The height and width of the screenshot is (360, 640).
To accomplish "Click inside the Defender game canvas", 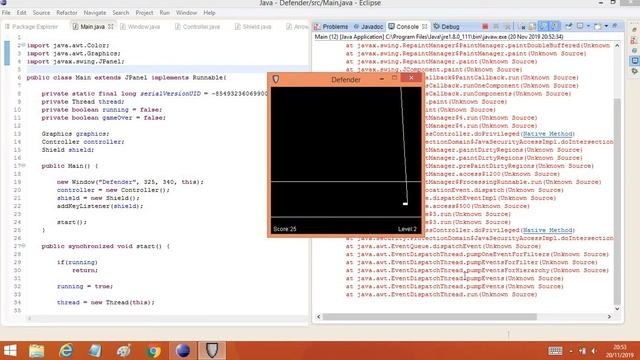I will [346, 160].
